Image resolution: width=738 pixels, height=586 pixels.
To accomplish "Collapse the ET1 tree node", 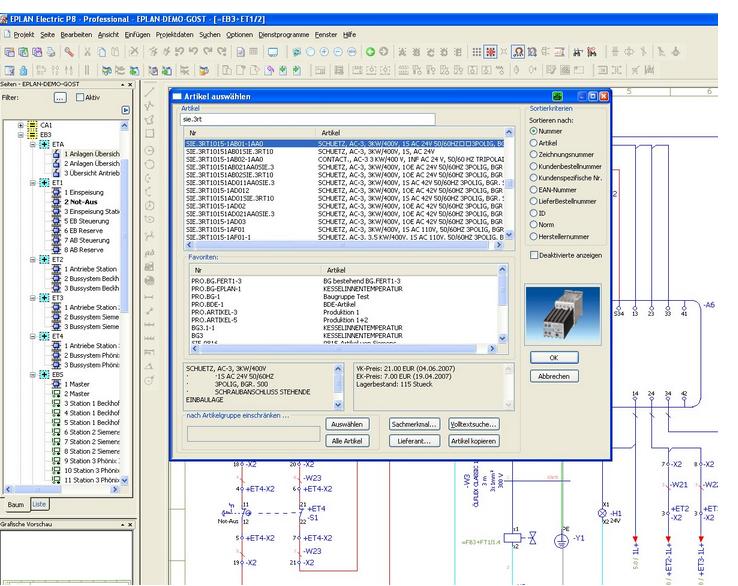I will 33,183.
